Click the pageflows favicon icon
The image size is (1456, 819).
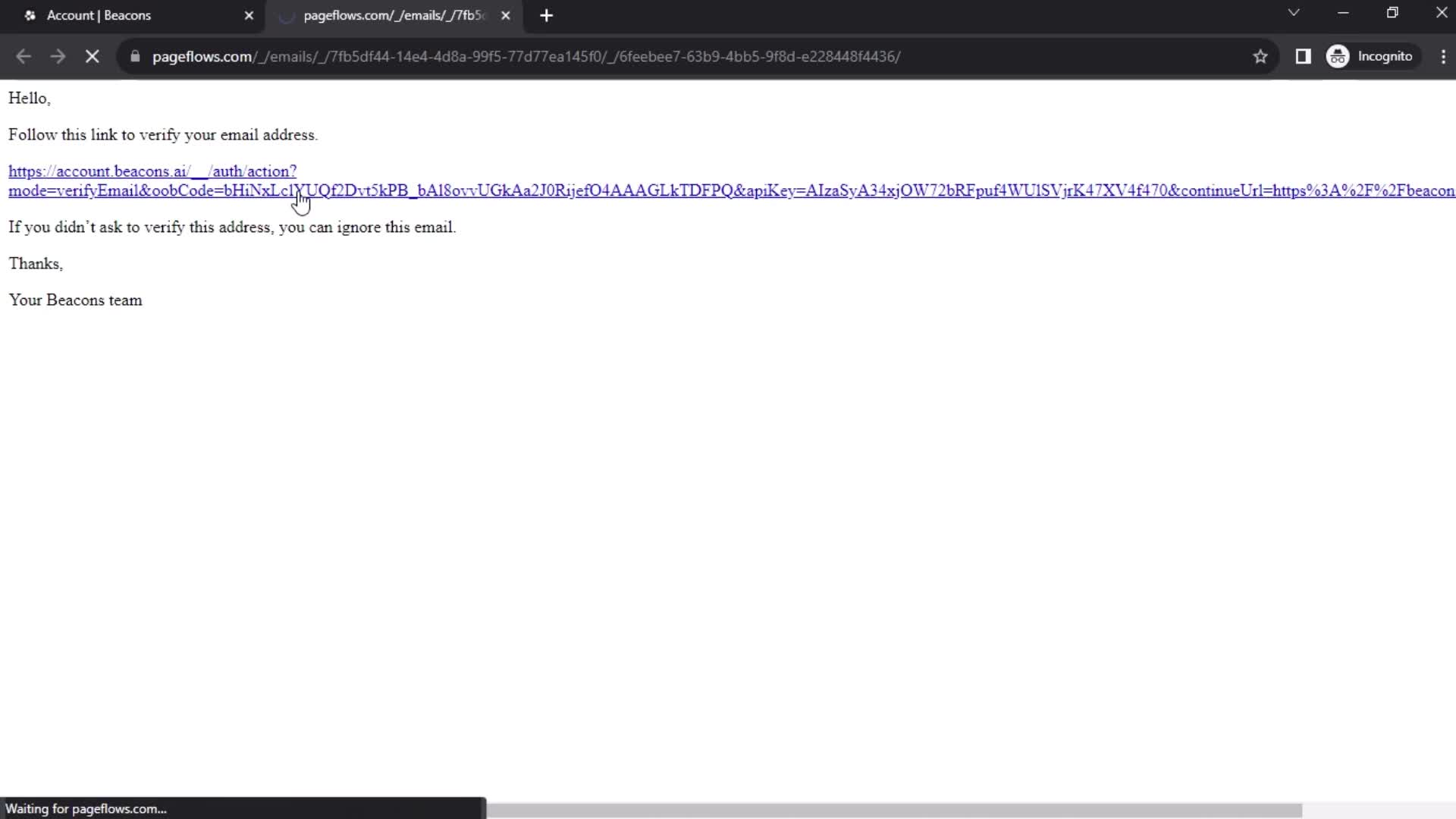[287, 15]
